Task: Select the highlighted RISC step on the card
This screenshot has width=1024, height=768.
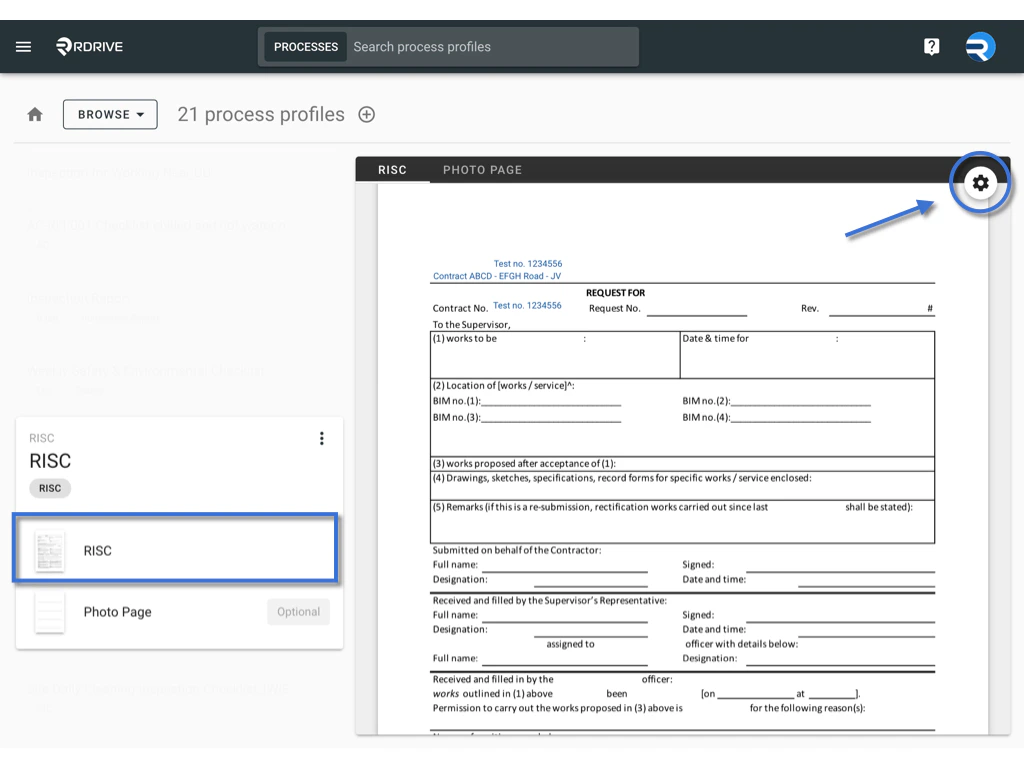Action: coord(175,550)
